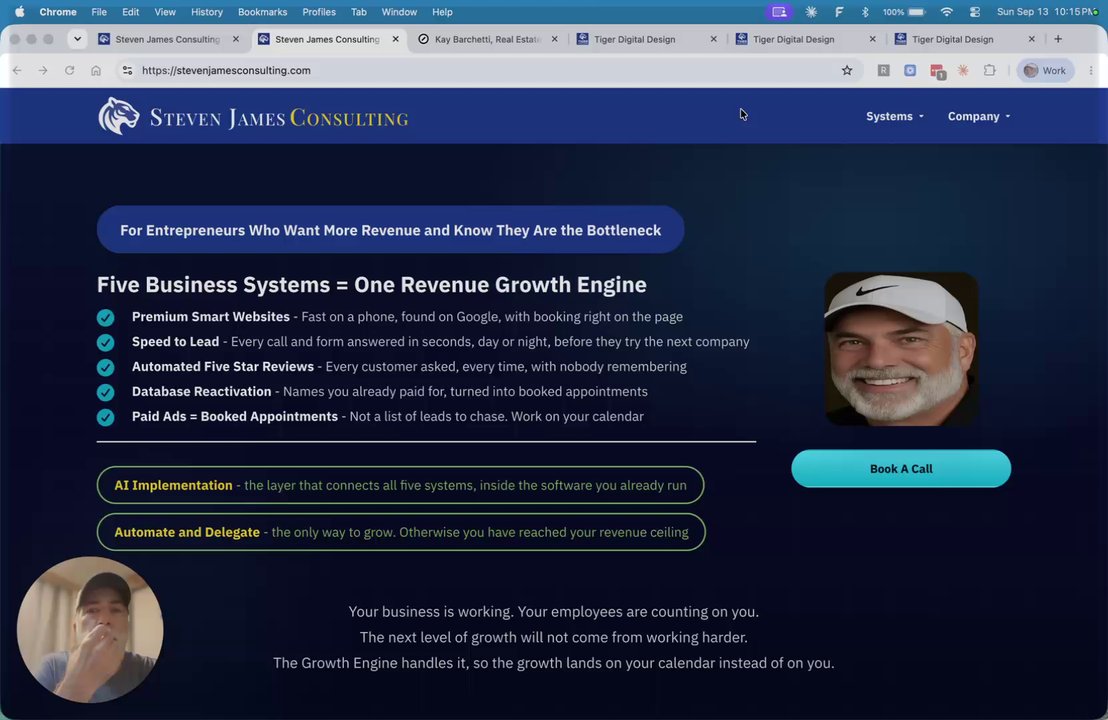Click checkmark beside Automated Five Star Reviews
This screenshot has width=1108, height=720.
105,367
